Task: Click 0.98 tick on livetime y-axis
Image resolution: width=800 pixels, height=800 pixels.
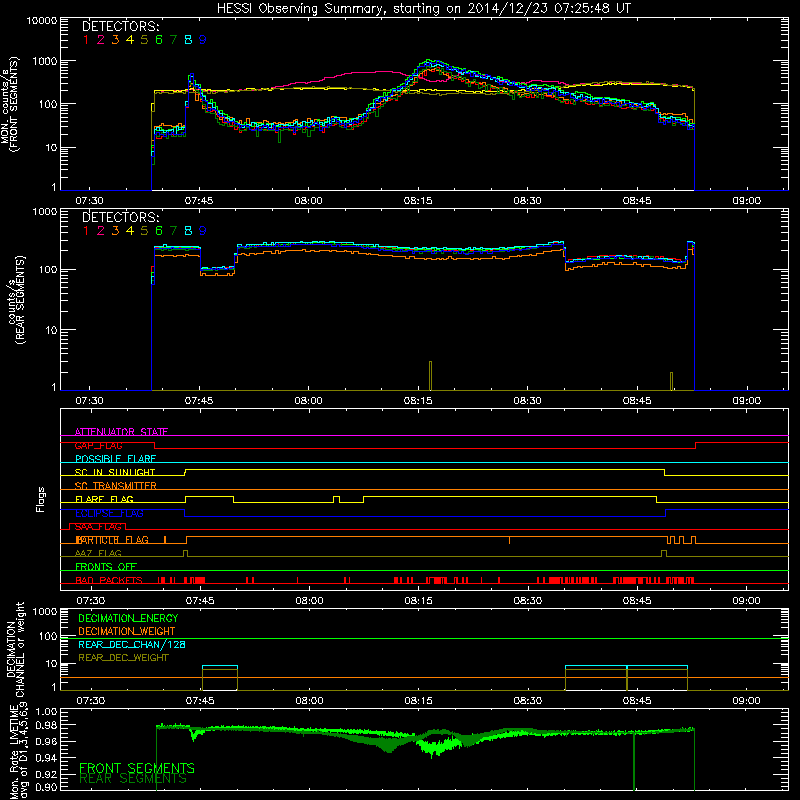Action: click(46, 725)
